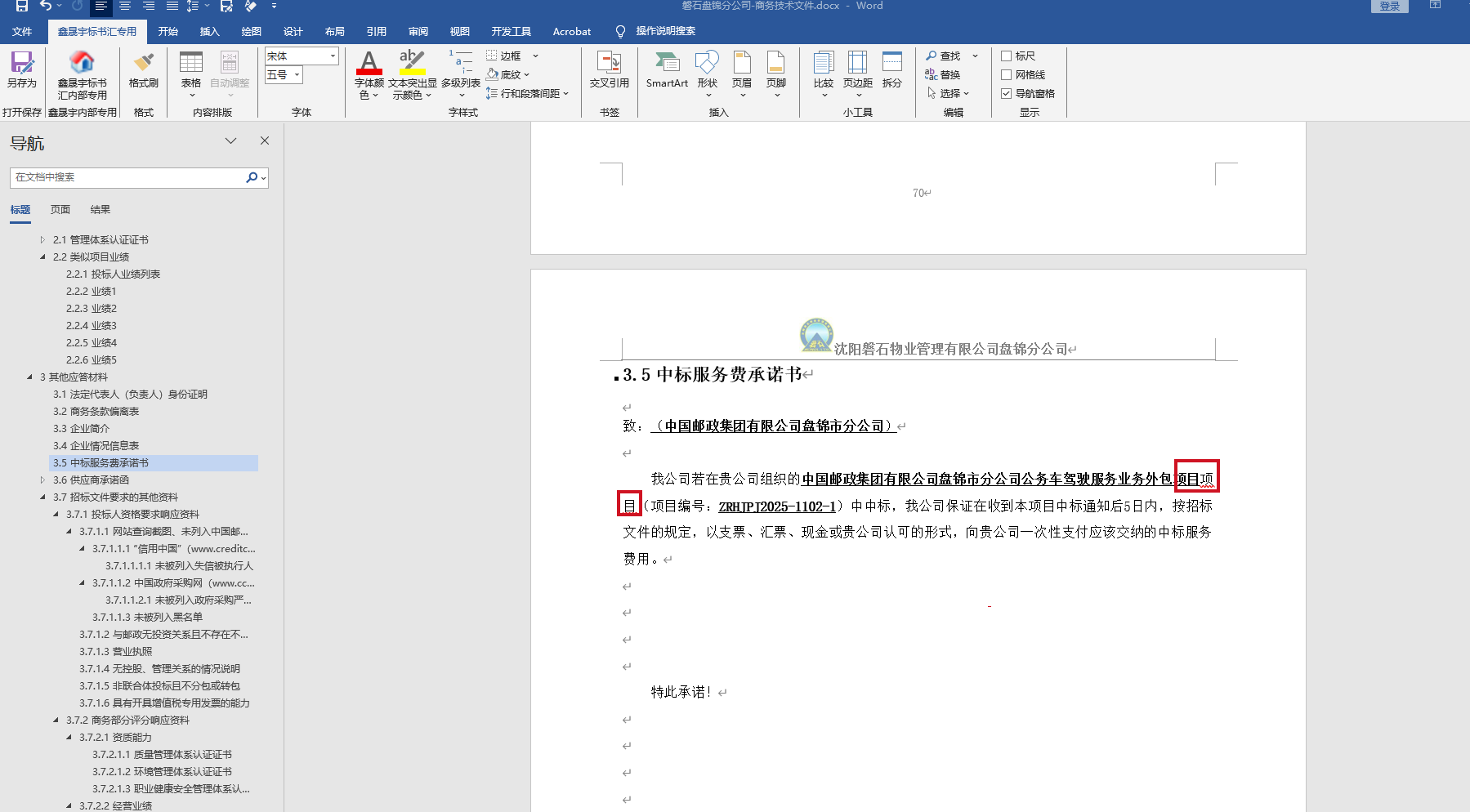
Task: Go to heading 2.2.1 投标人业绩列表
Action: tap(114, 274)
